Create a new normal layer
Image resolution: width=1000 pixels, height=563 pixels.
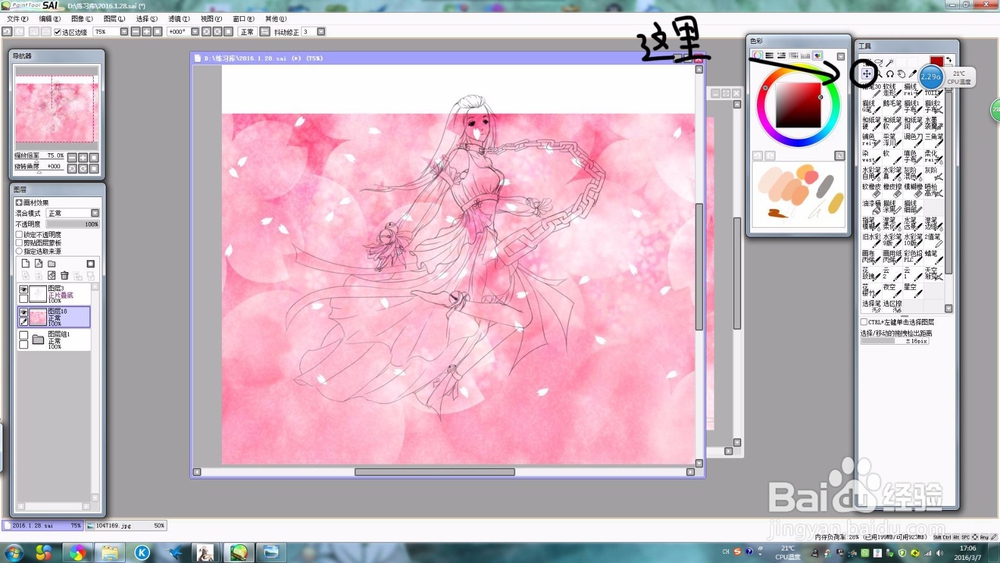[x=26, y=263]
